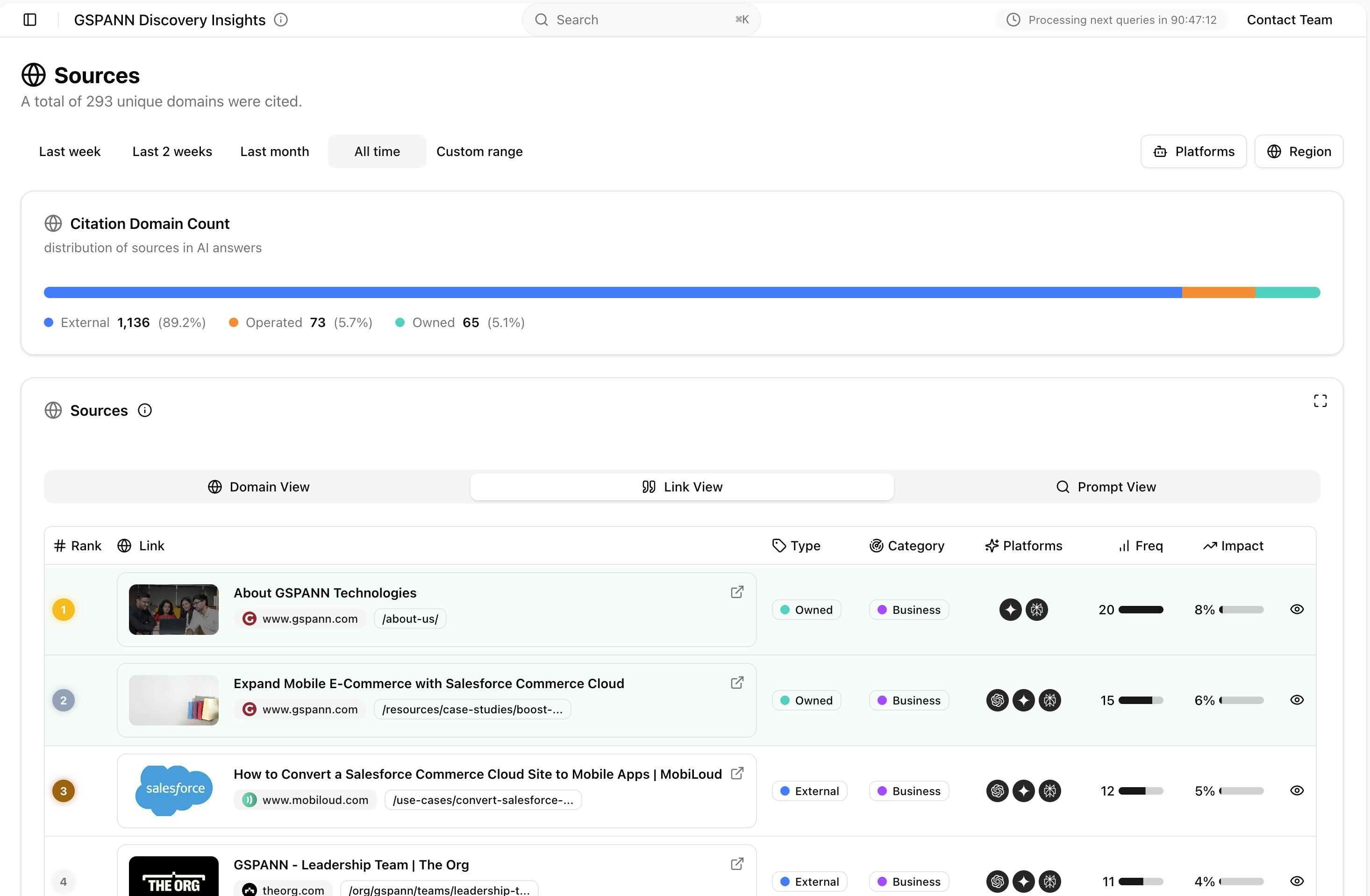Choose Custom range option
The width and height of the screenshot is (1370, 896).
pos(479,151)
